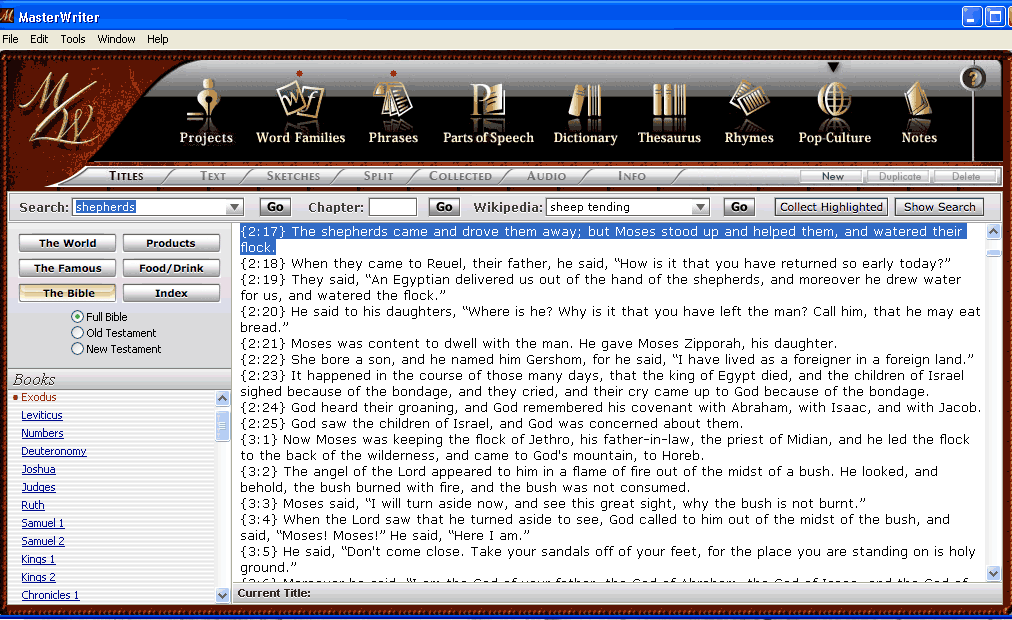The image size is (1012, 620).
Task: Select the New Testament radio option
Action: point(77,349)
